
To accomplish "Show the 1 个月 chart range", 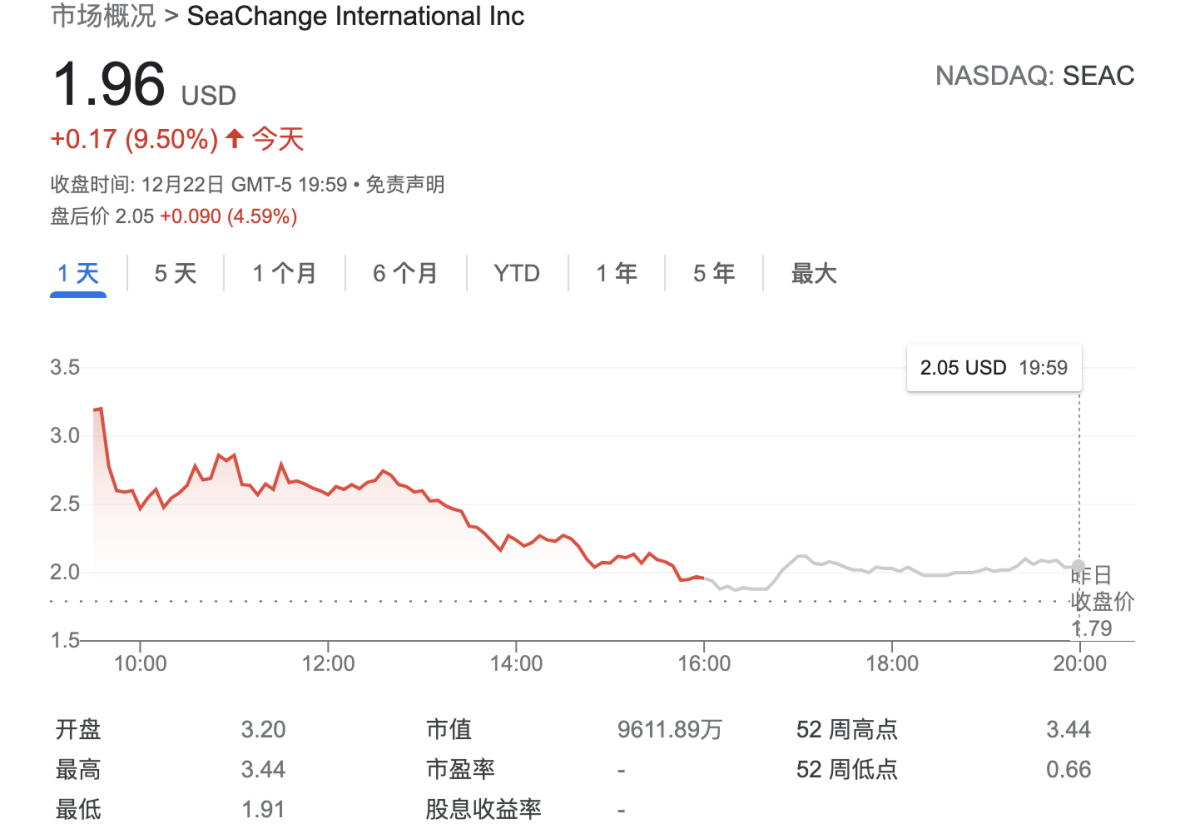I will pyautogui.click(x=284, y=273).
